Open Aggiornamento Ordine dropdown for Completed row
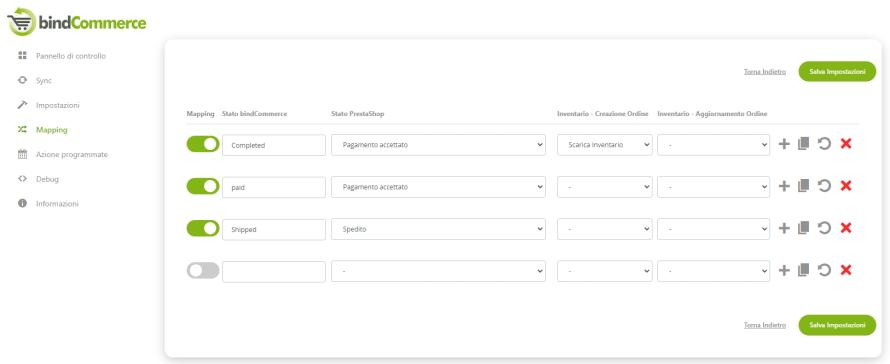The width and height of the screenshot is (890, 364). click(x=713, y=145)
